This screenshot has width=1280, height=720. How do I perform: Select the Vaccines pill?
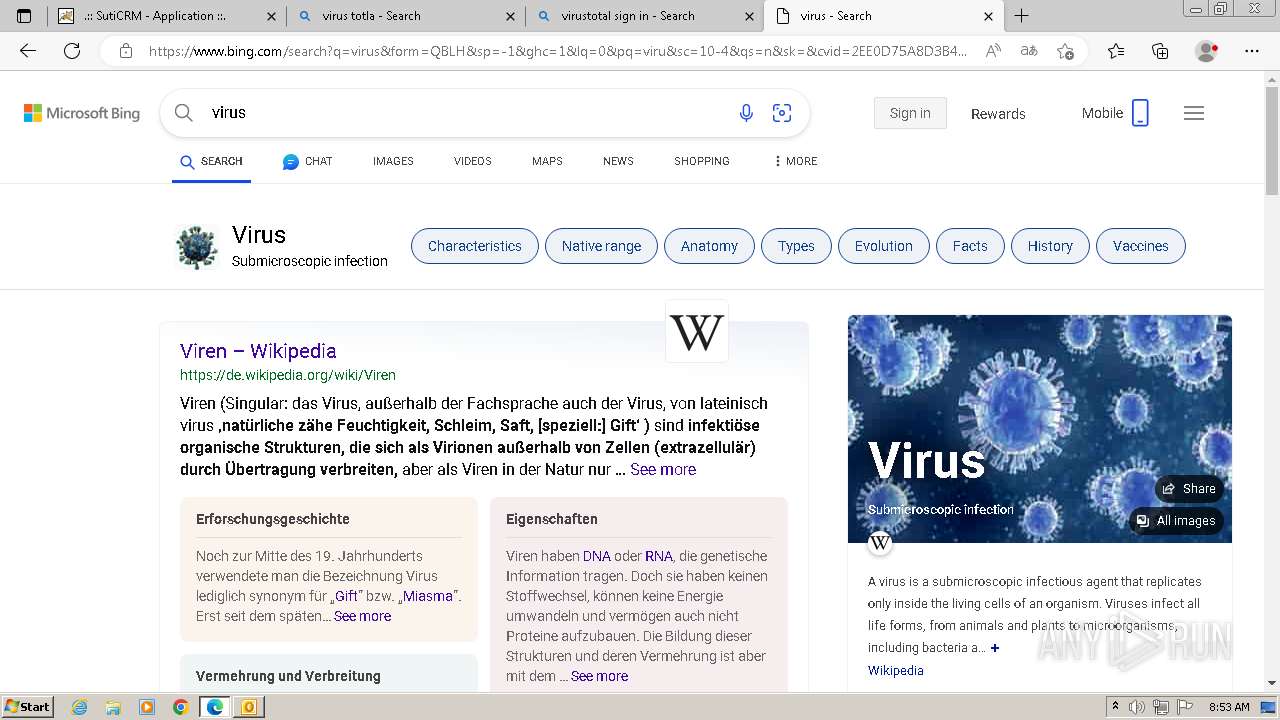pyautogui.click(x=1141, y=246)
